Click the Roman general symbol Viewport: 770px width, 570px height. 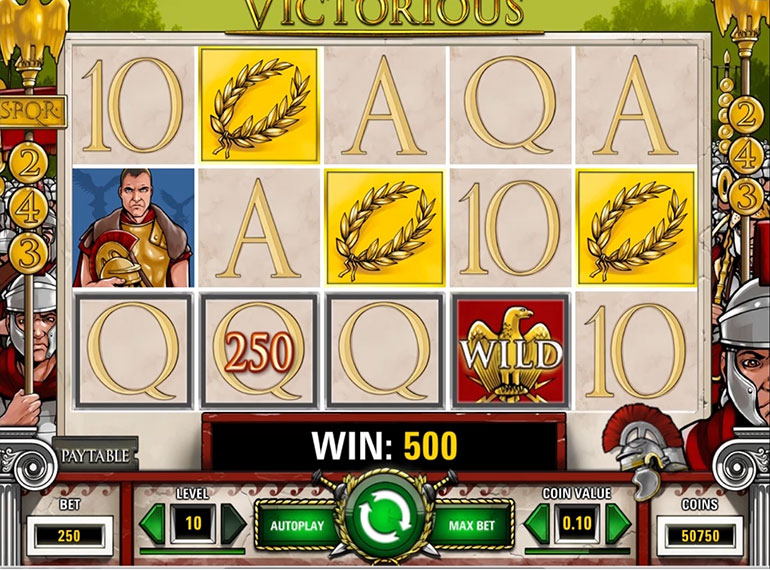point(134,228)
